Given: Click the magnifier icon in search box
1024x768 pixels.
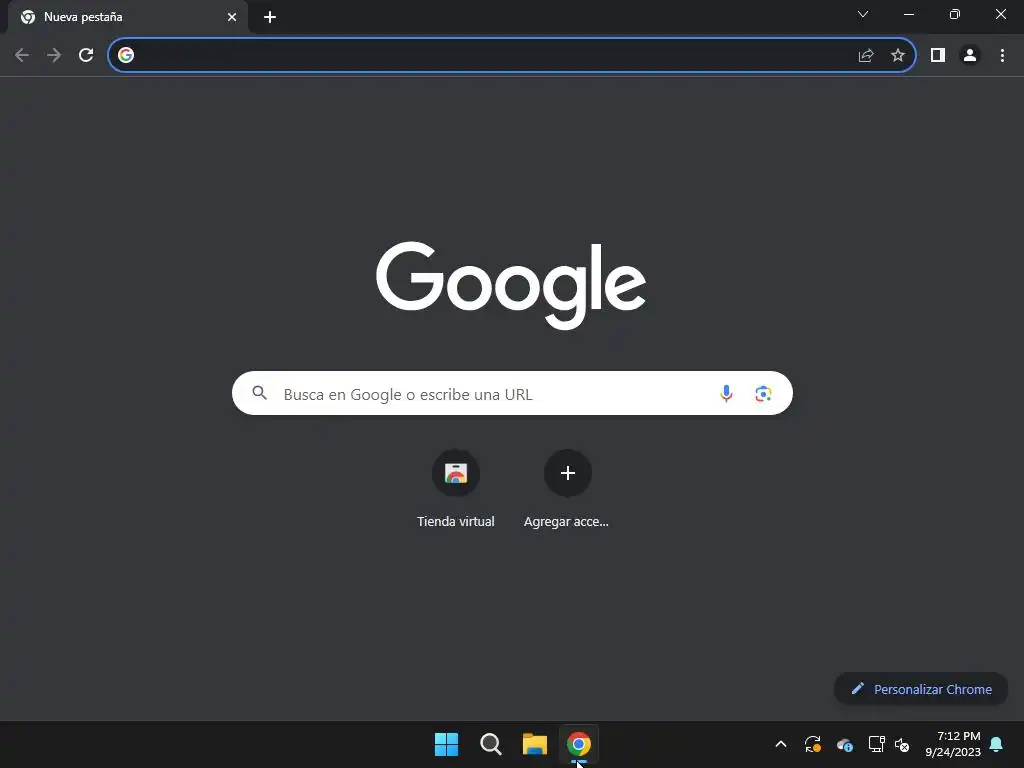Looking at the screenshot, I should [x=259, y=393].
